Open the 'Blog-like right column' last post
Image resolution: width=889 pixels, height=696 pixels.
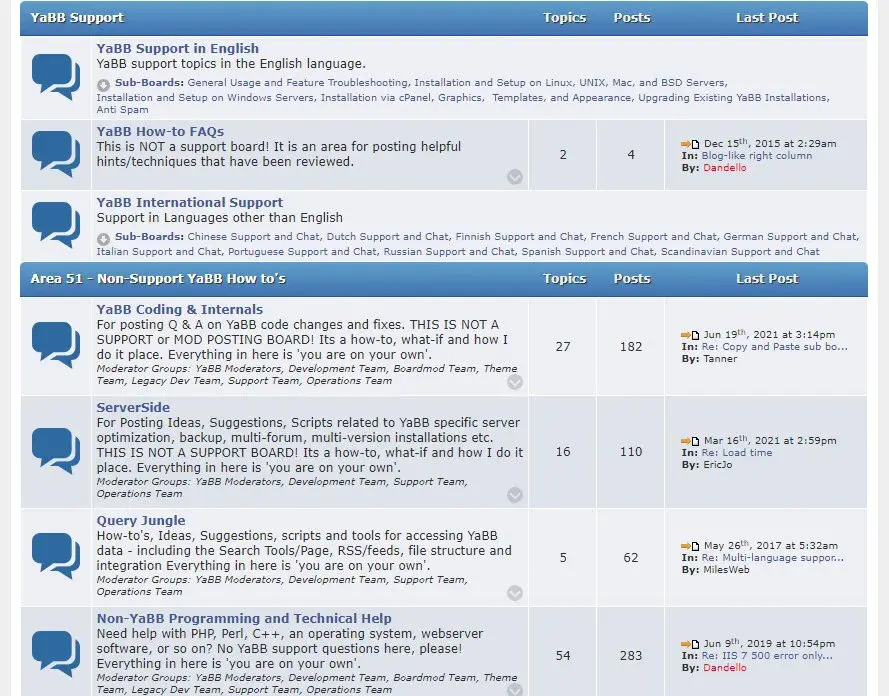coord(756,156)
